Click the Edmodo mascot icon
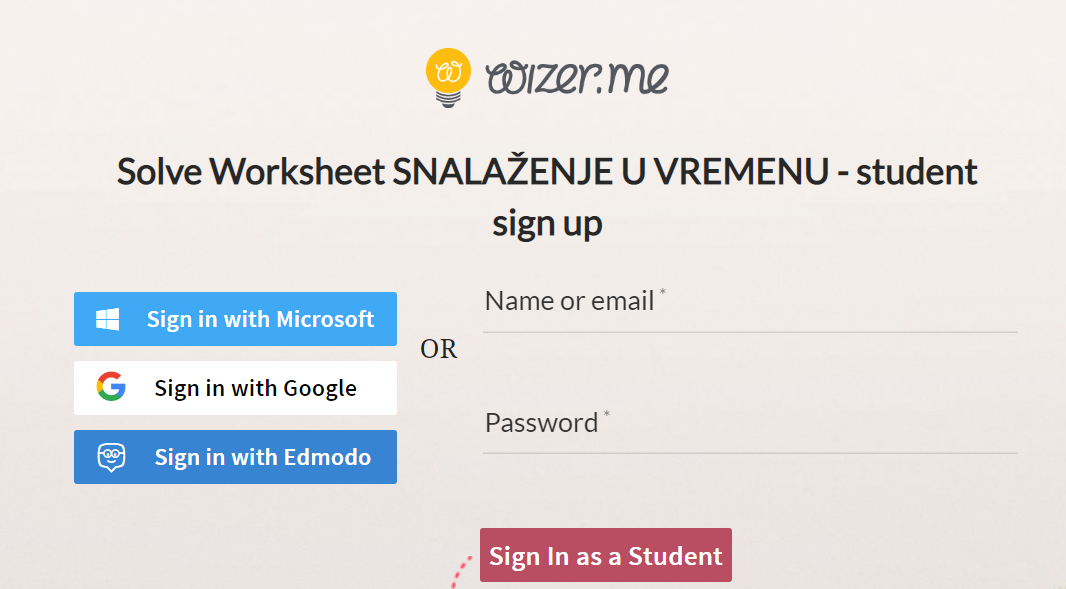This screenshot has width=1066, height=589. (x=111, y=457)
